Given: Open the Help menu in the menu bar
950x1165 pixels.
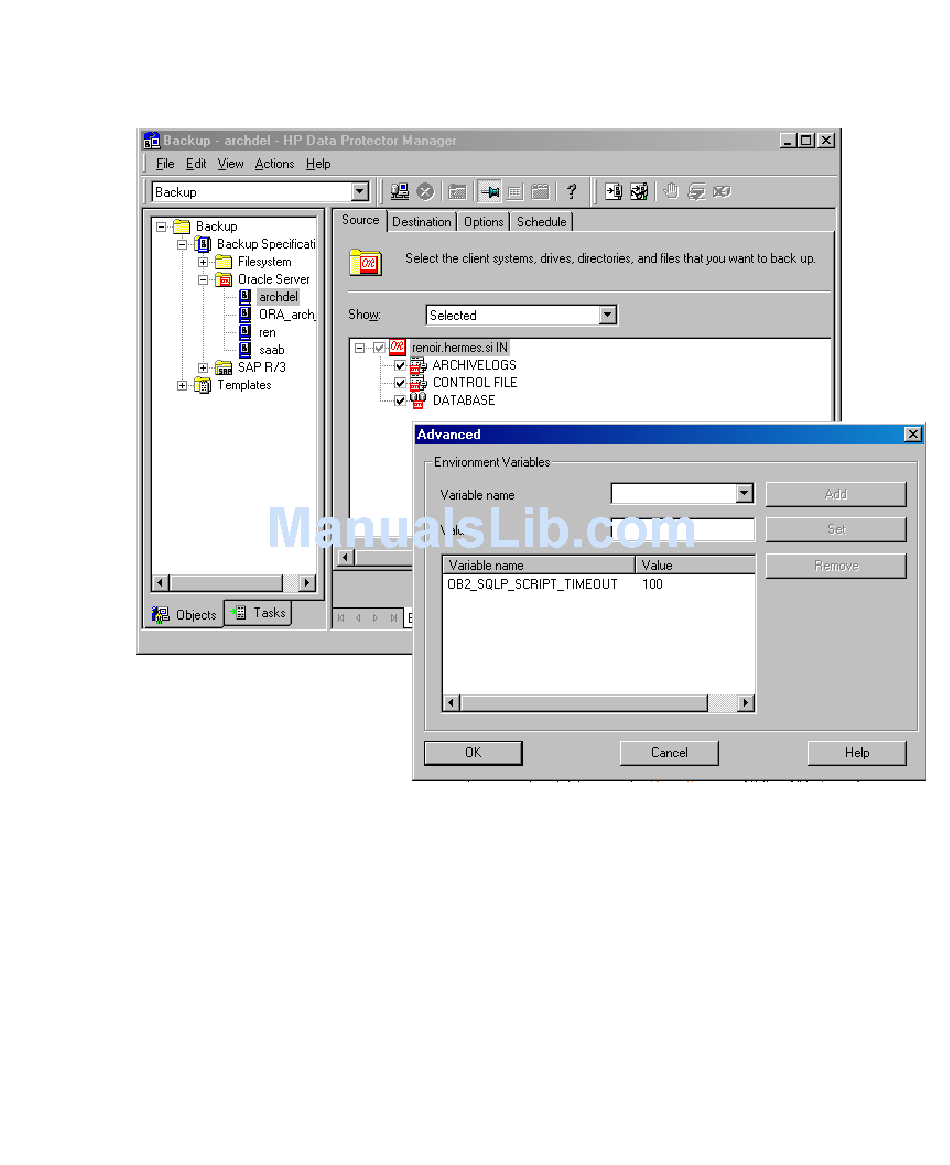Looking at the screenshot, I should pyautogui.click(x=318, y=164).
